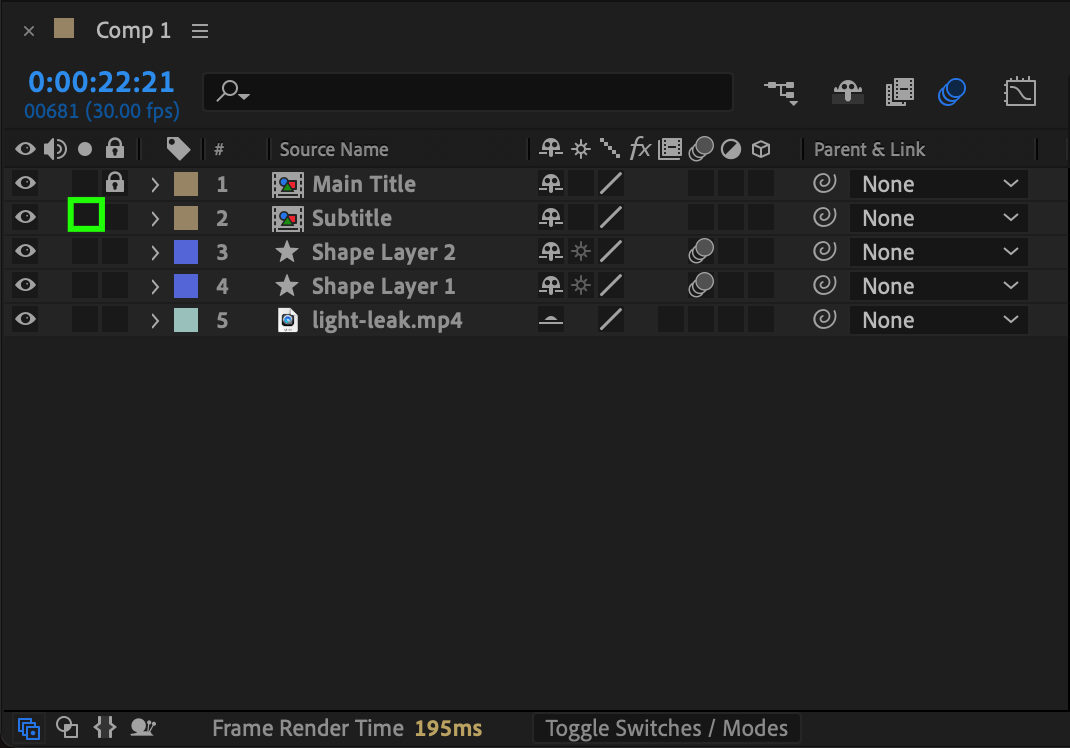Toggle continuous rasterize on Shape Layer 1

581,285
